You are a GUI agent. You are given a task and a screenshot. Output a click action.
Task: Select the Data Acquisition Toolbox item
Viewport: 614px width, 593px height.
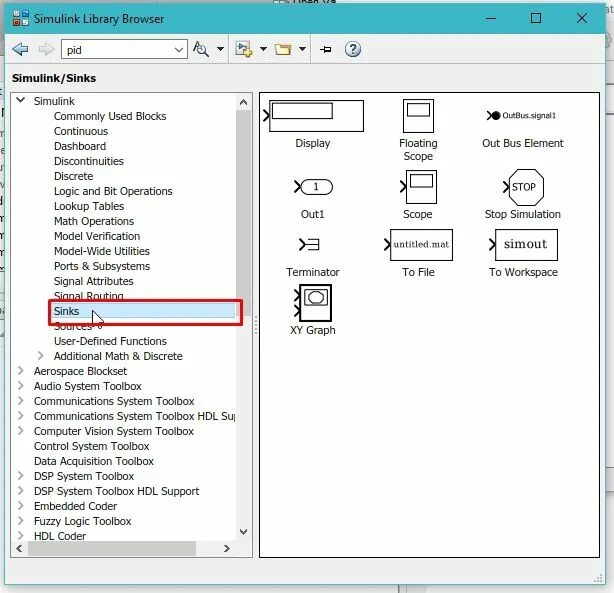(x=94, y=461)
